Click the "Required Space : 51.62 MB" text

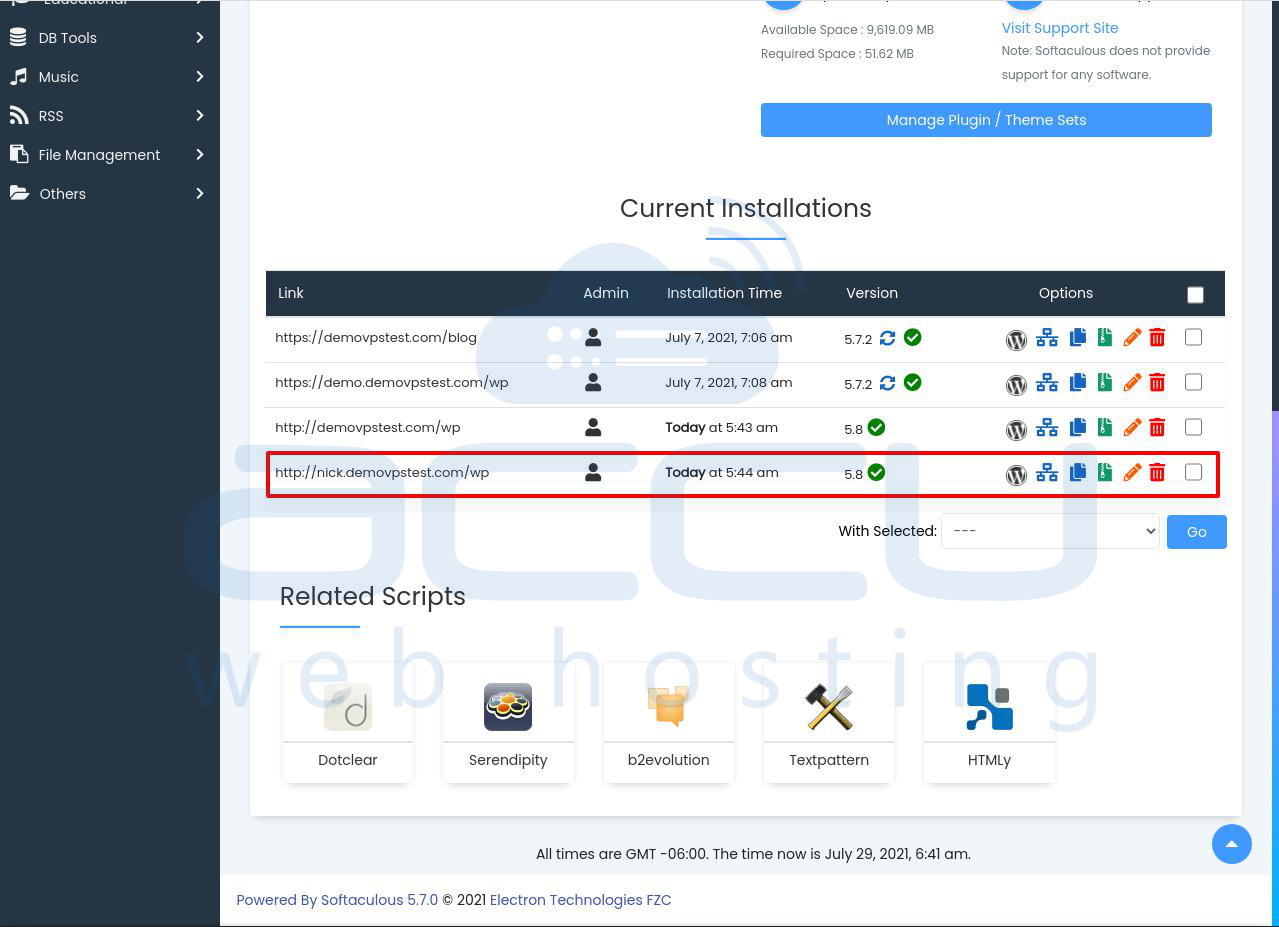pyautogui.click(x=838, y=54)
